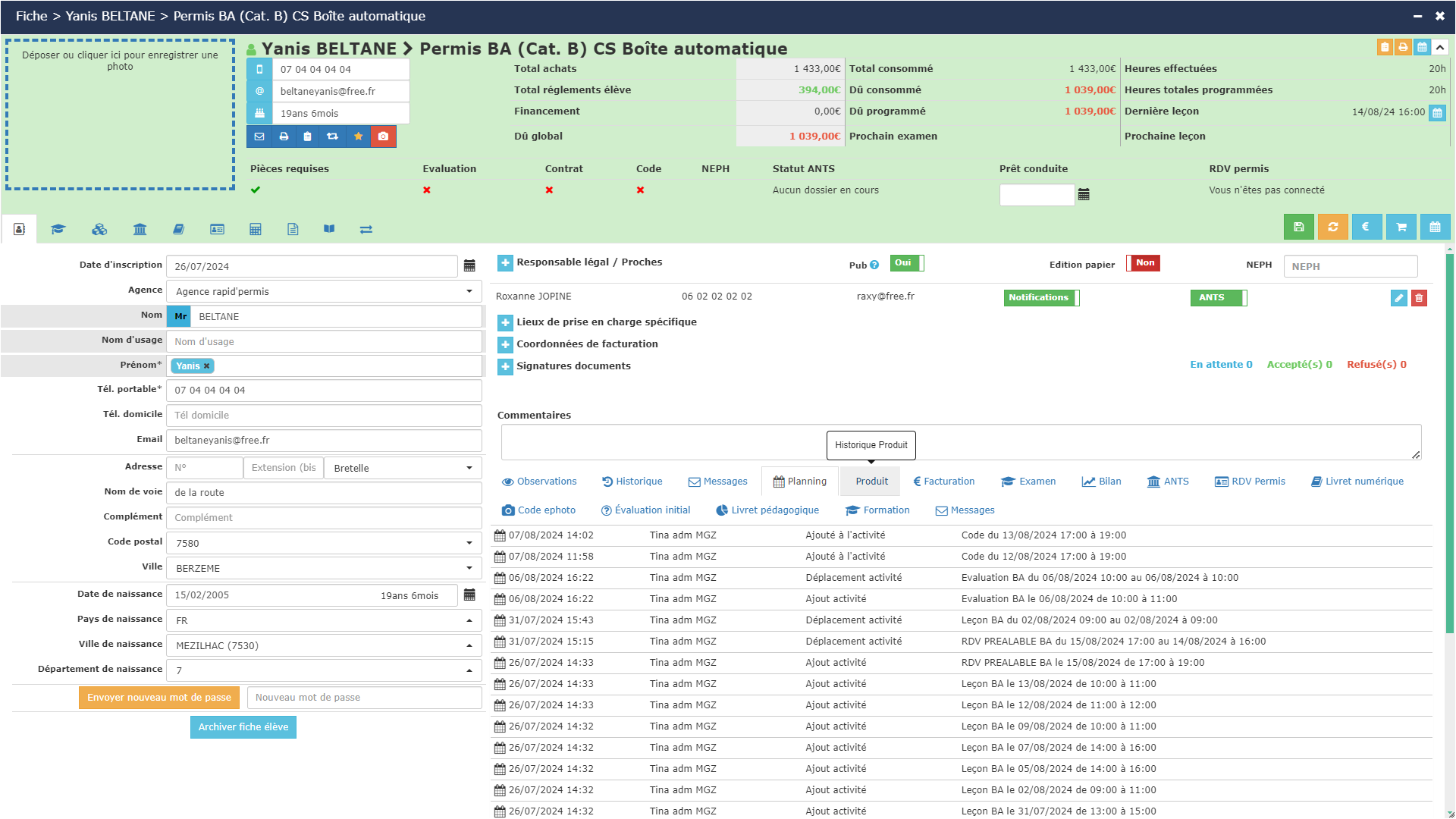Switch to Examen tab
Viewport: 1456px width, 819px height.
tap(1028, 482)
